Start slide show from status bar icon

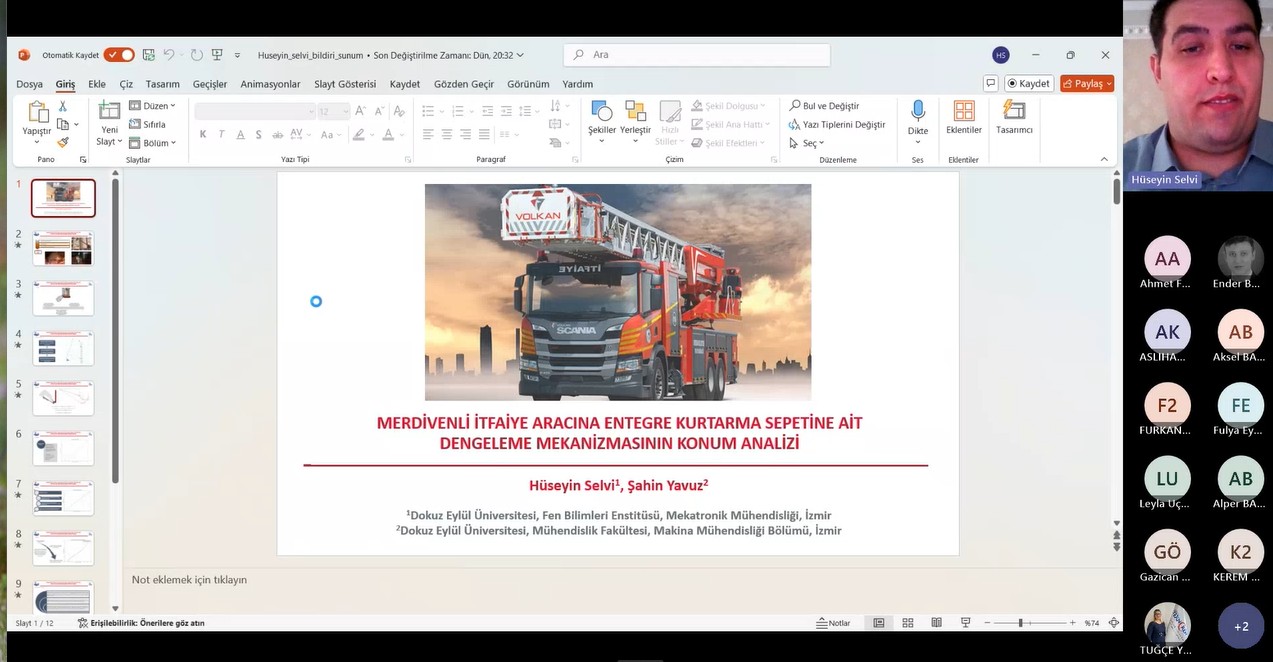click(966, 623)
